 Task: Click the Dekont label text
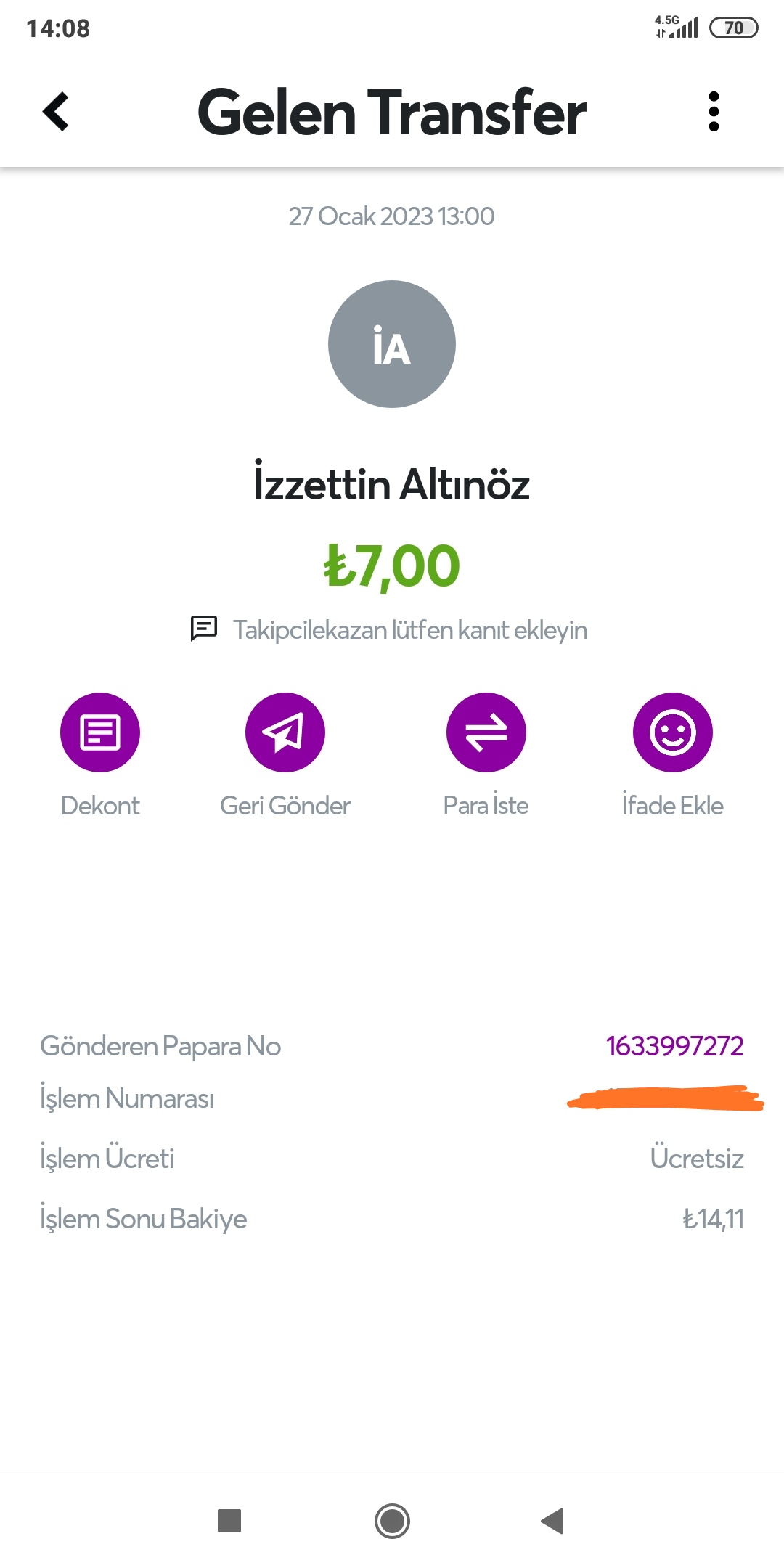[100, 806]
